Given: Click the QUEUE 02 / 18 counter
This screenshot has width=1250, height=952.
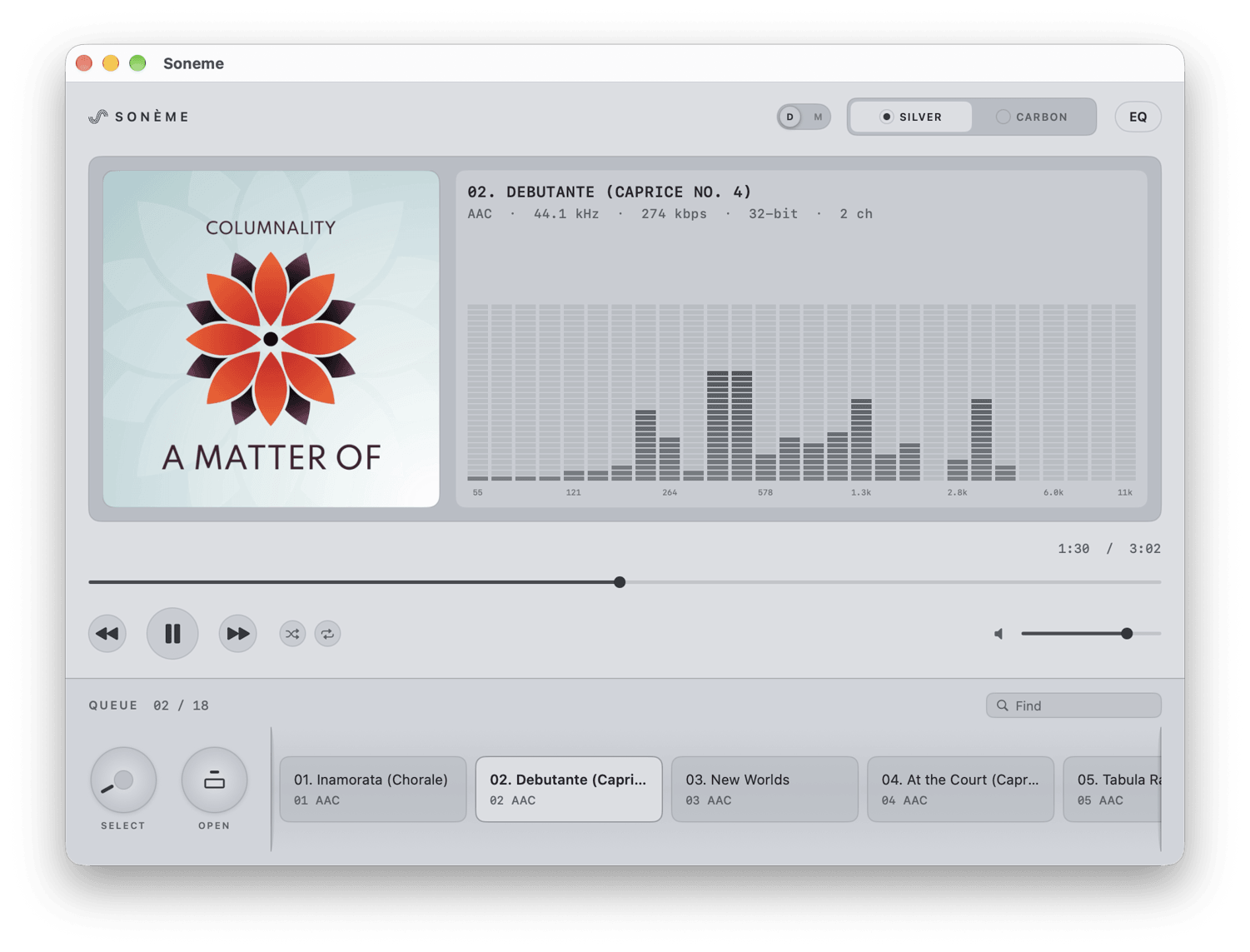Looking at the screenshot, I should point(149,705).
